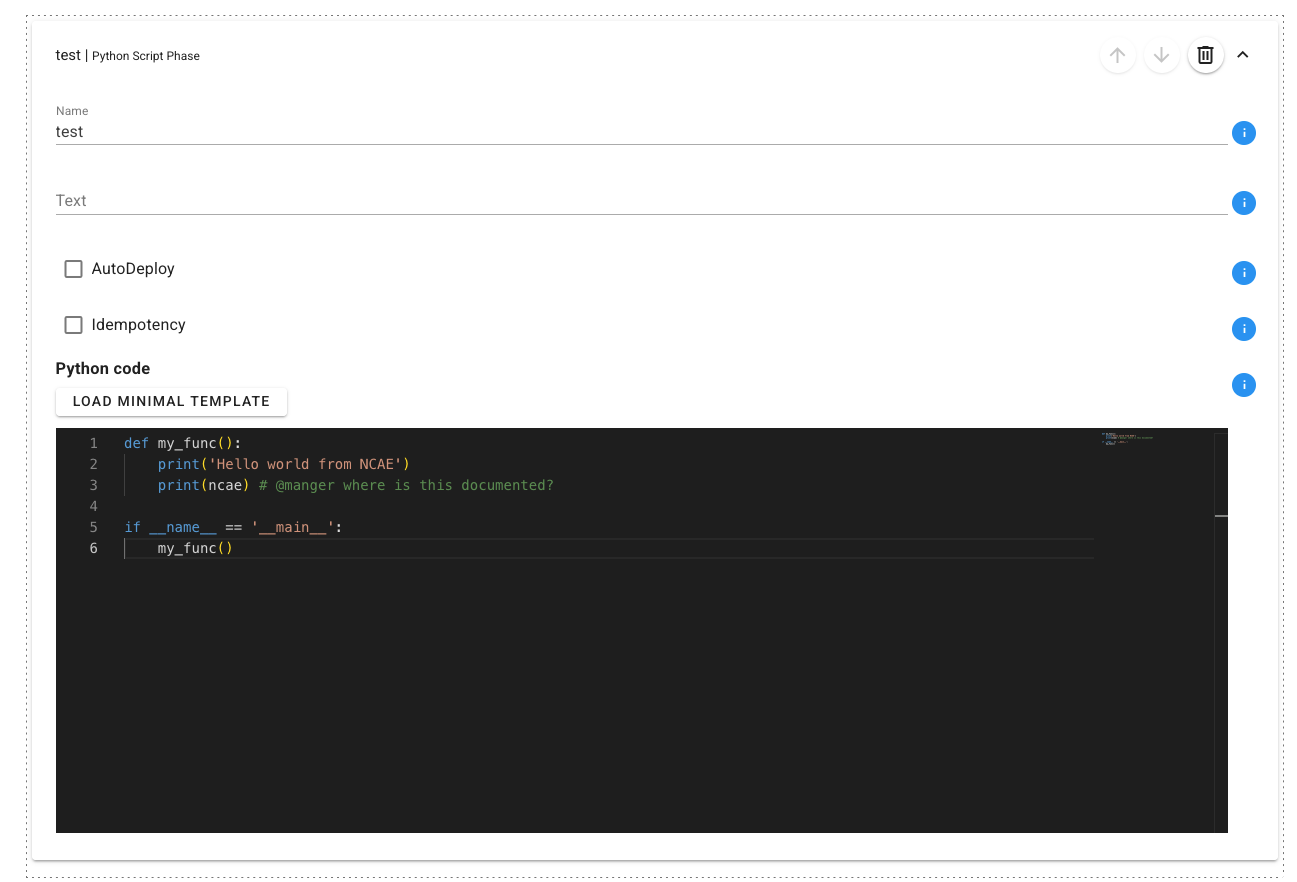
Task: Focus the empty Text input field
Action: coord(641,201)
